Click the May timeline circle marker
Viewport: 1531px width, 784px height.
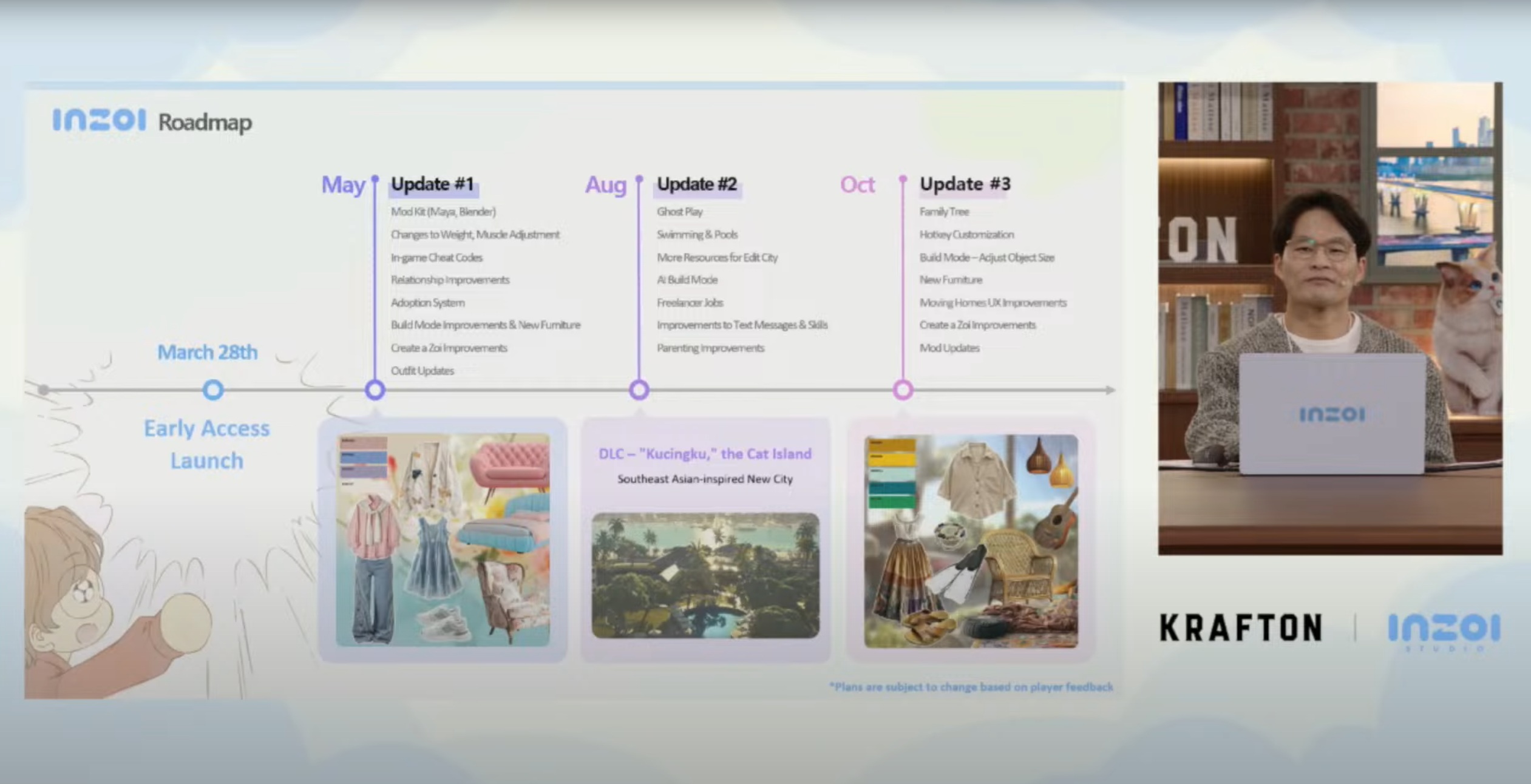tap(375, 390)
